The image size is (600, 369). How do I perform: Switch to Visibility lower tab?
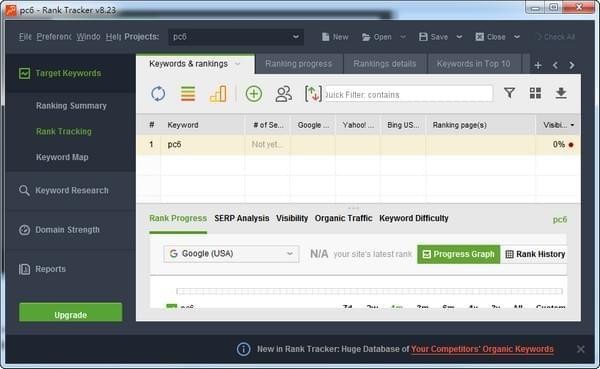point(292,218)
